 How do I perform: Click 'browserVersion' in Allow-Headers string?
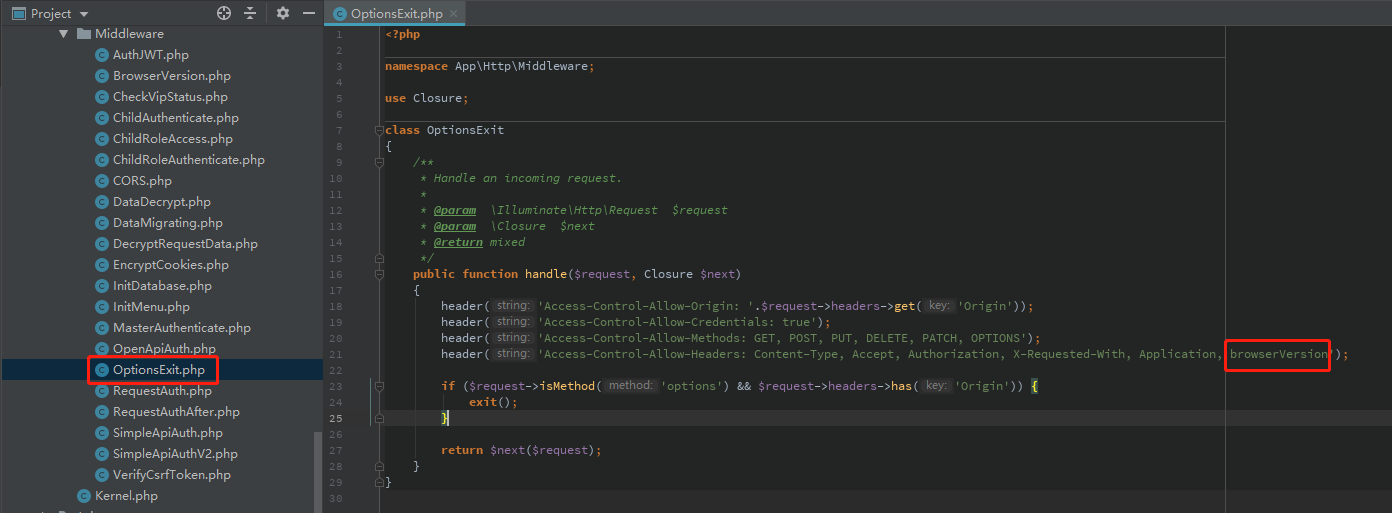tap(1278, 354)
